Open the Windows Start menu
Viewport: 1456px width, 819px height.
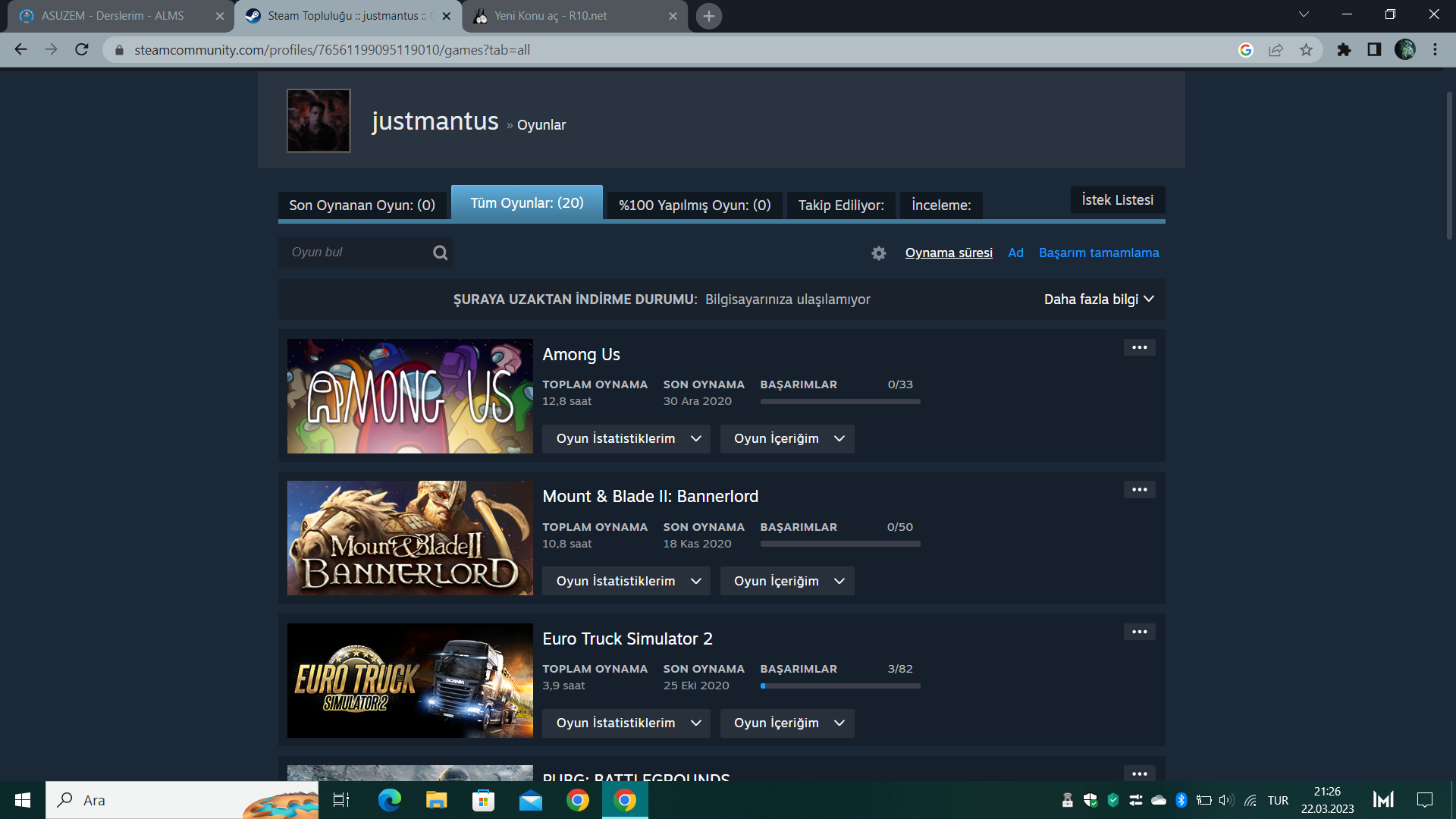23,800
